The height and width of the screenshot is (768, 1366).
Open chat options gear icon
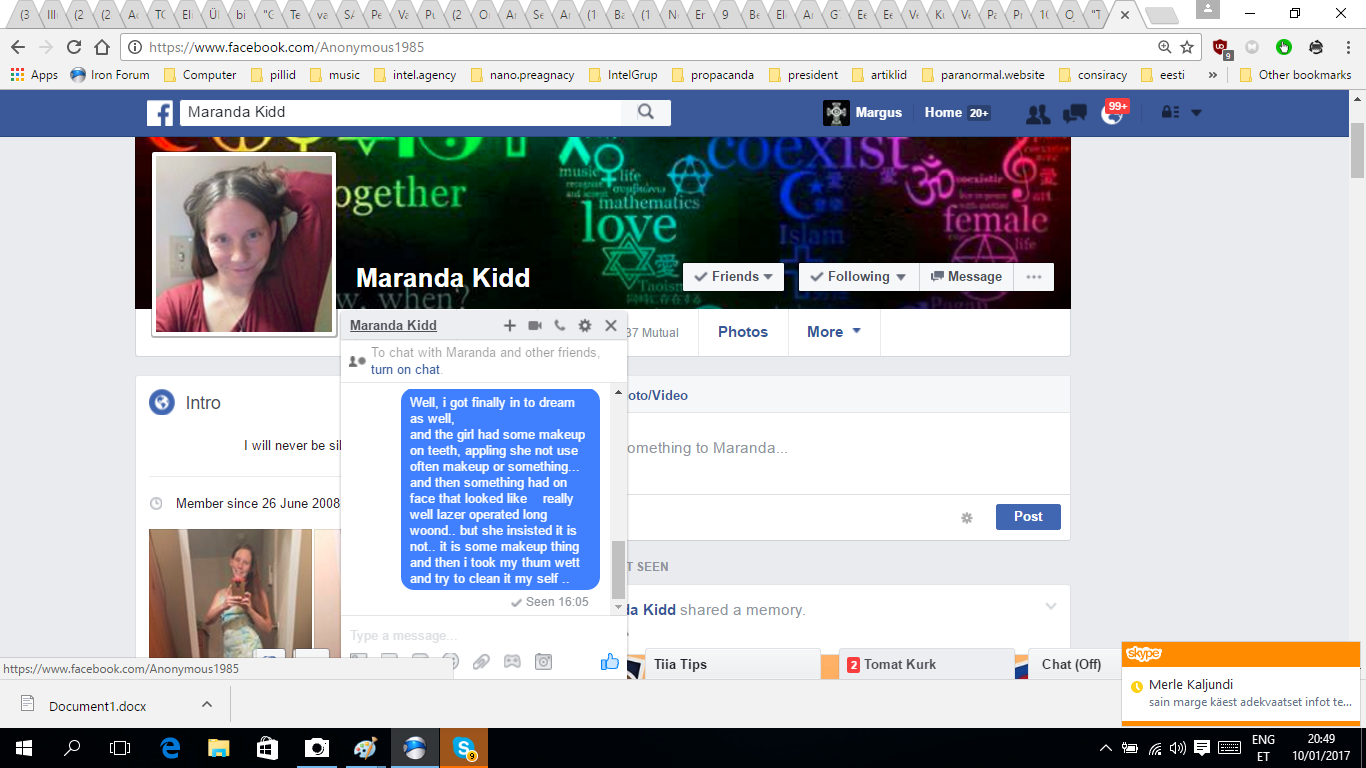[585, 325]
